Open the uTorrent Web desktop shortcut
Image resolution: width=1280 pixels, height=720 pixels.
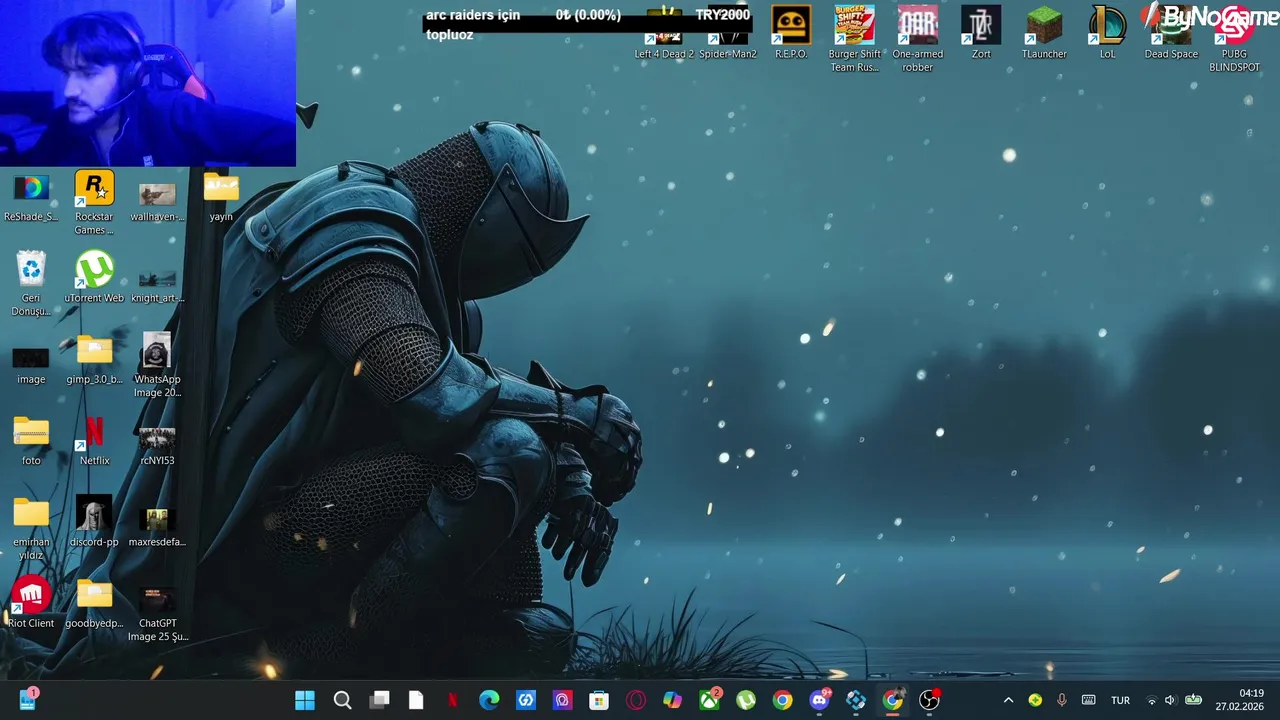pyautogui.click(x=94, y=277)
